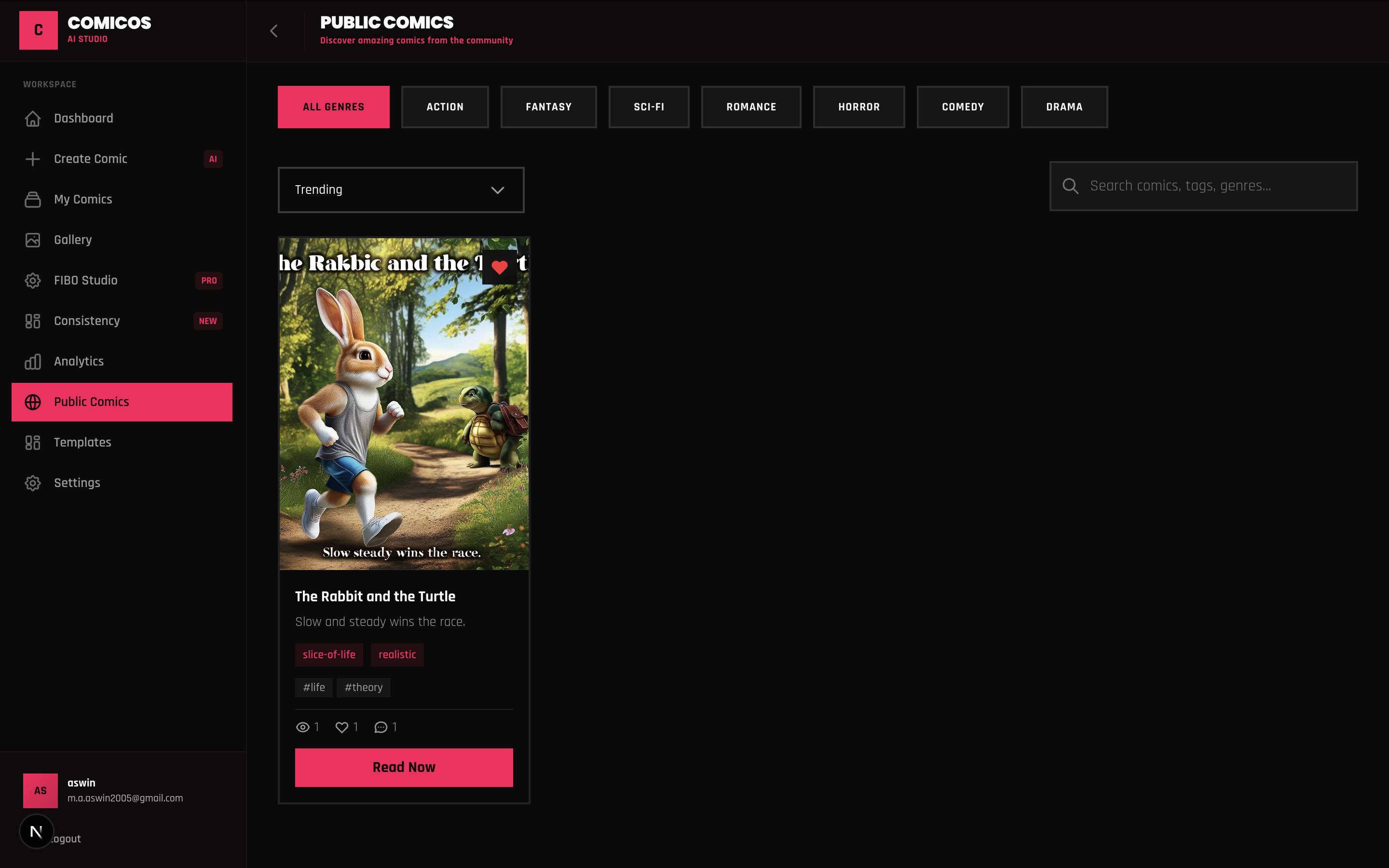Click the Comicos logo square

[39, 30]
